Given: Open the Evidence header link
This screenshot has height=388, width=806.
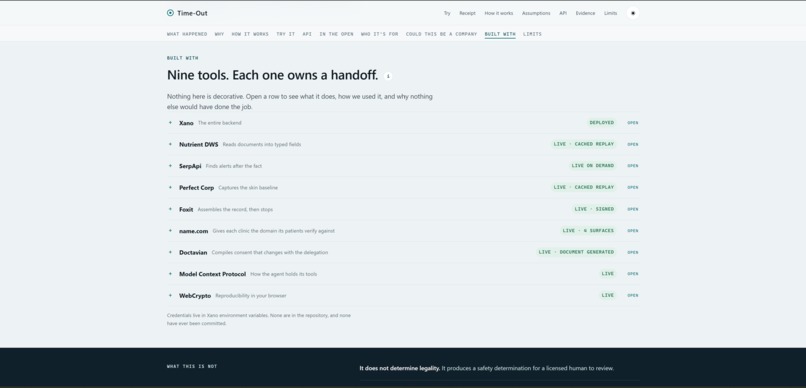Looking at the screenshot, I should [x=585, y=13].
